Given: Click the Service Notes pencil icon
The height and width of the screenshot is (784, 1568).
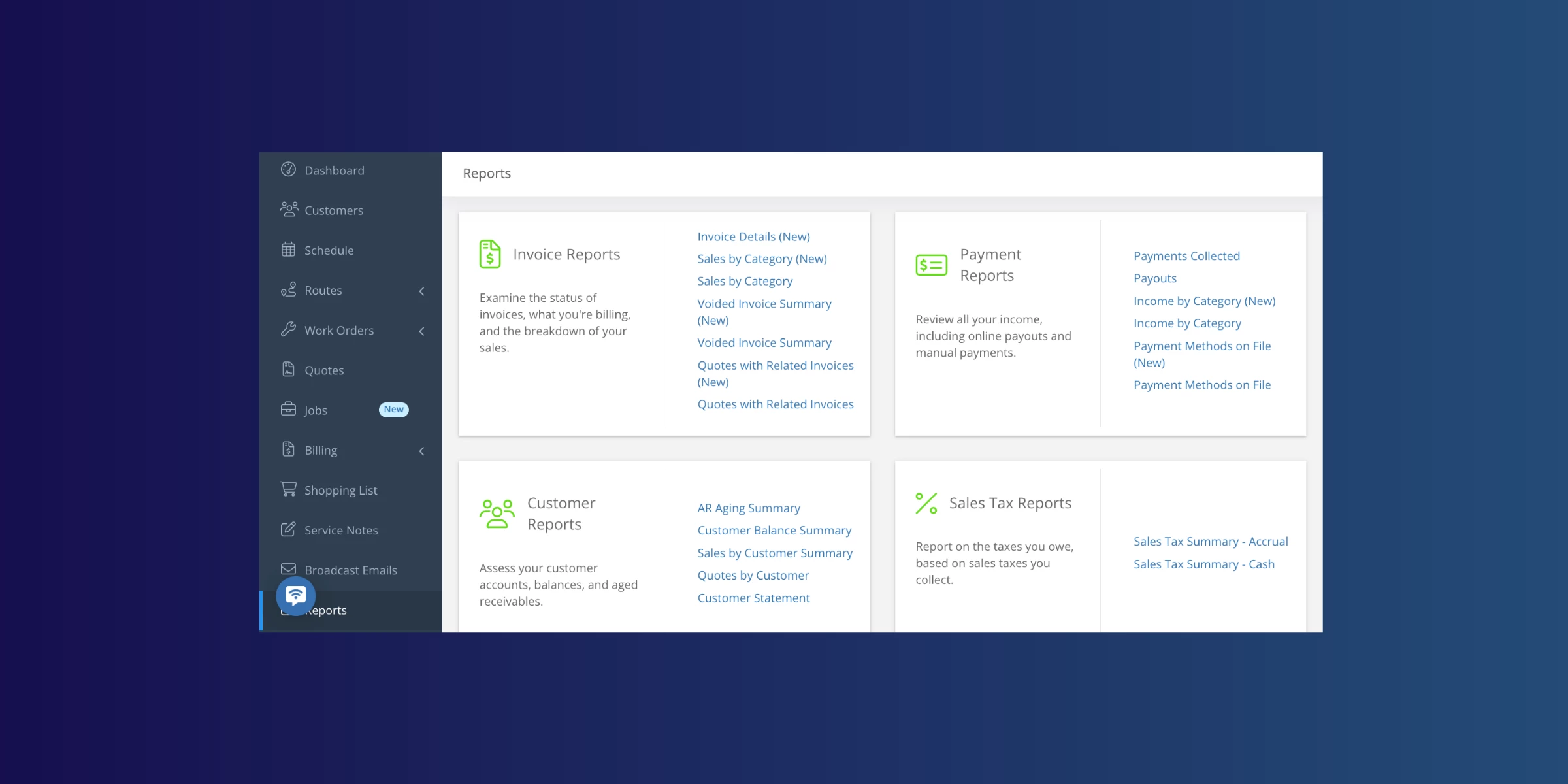Looking at the screenshot, I should click(288, 529).
